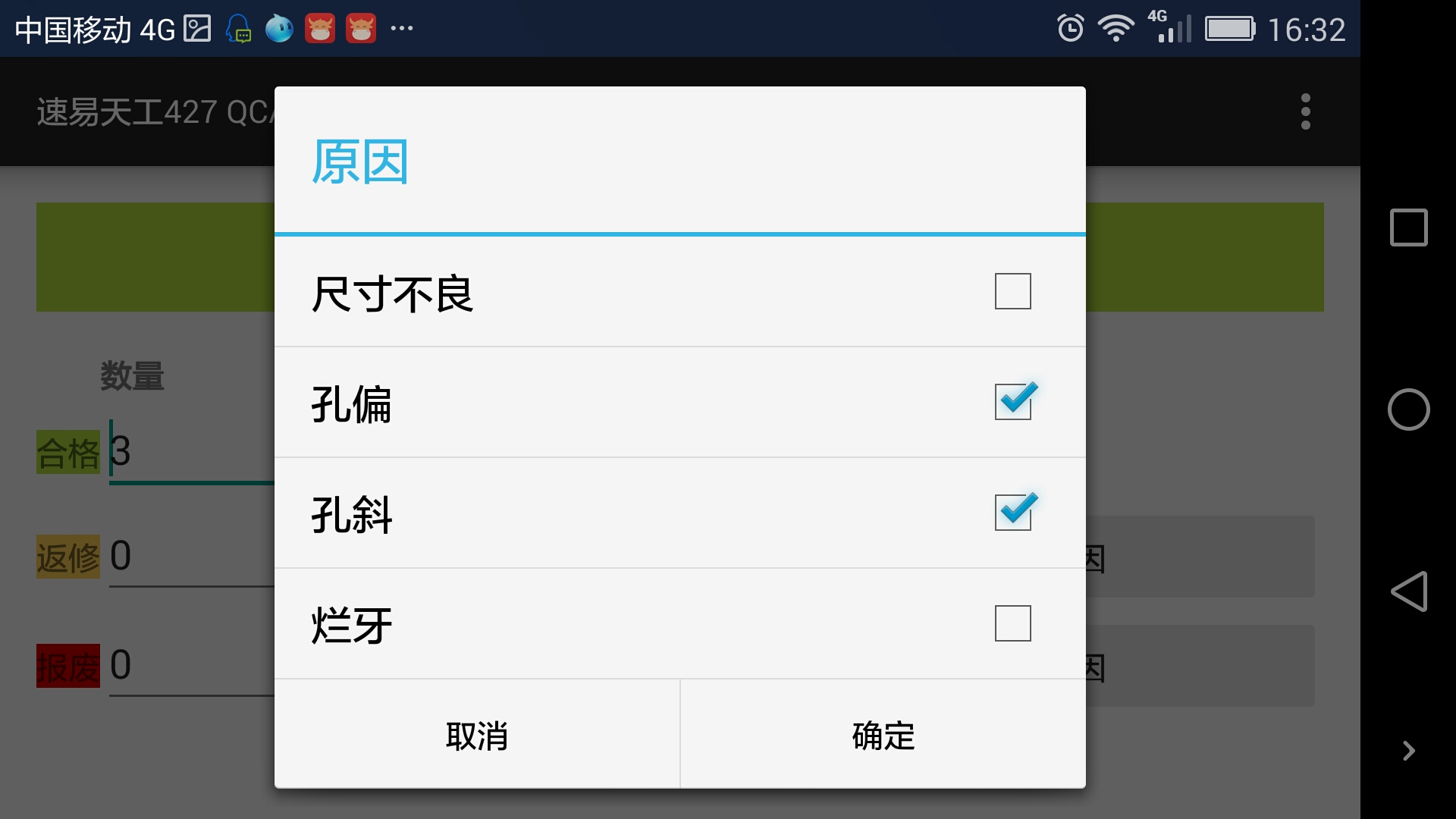Viewport: 1456px width, 819px height.
Task: Tap the alarm clock status icon
Action: [1070, 29]
